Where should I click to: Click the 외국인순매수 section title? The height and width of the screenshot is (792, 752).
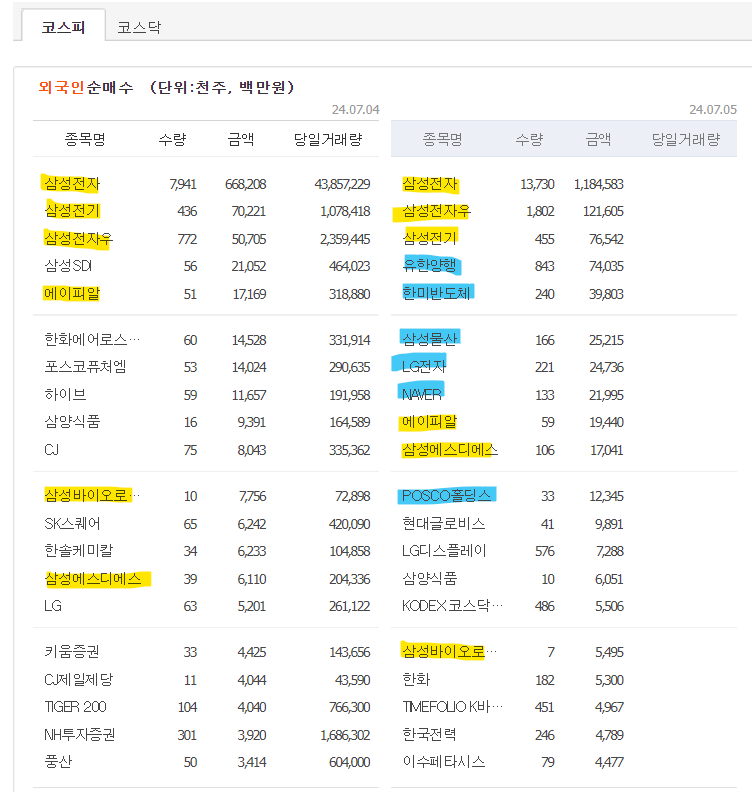click(x=86, y=87)
